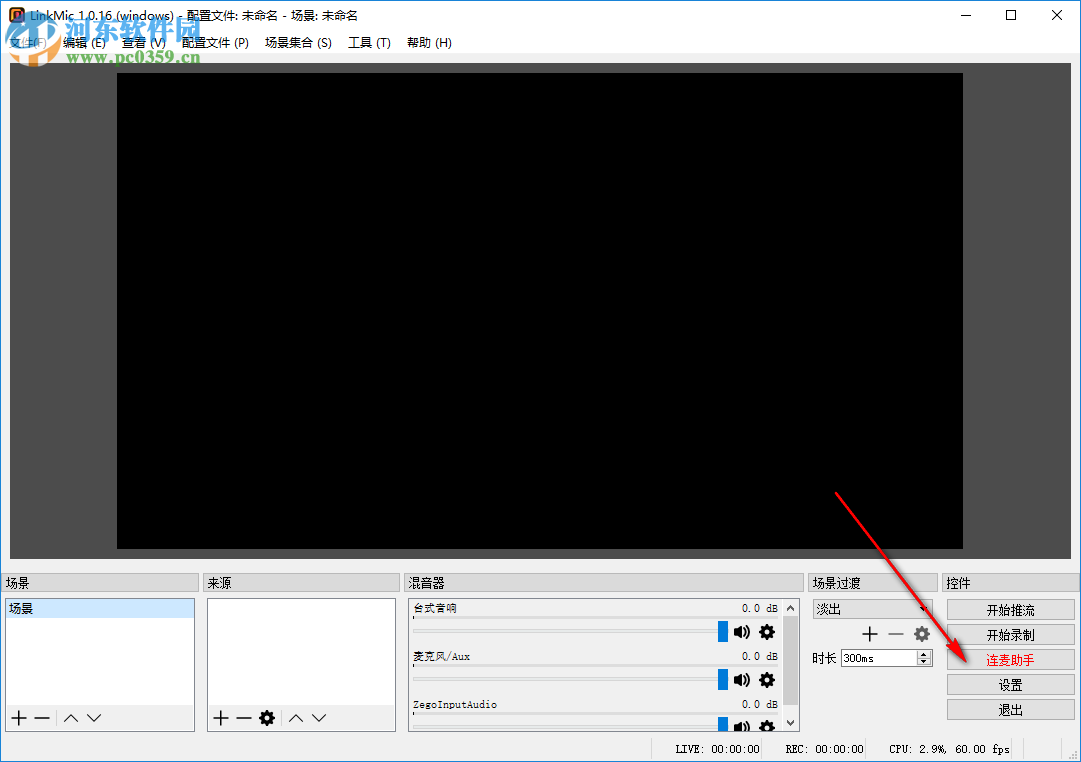Click mixer scrollbar up arrow
Viewport: 1081px width, 762px height.
[791, 608]
